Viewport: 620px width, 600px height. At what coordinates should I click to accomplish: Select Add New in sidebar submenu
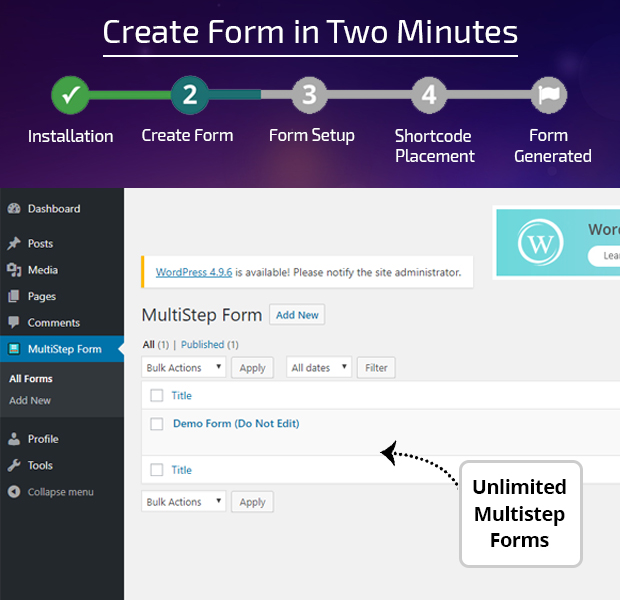pos(30,401)
